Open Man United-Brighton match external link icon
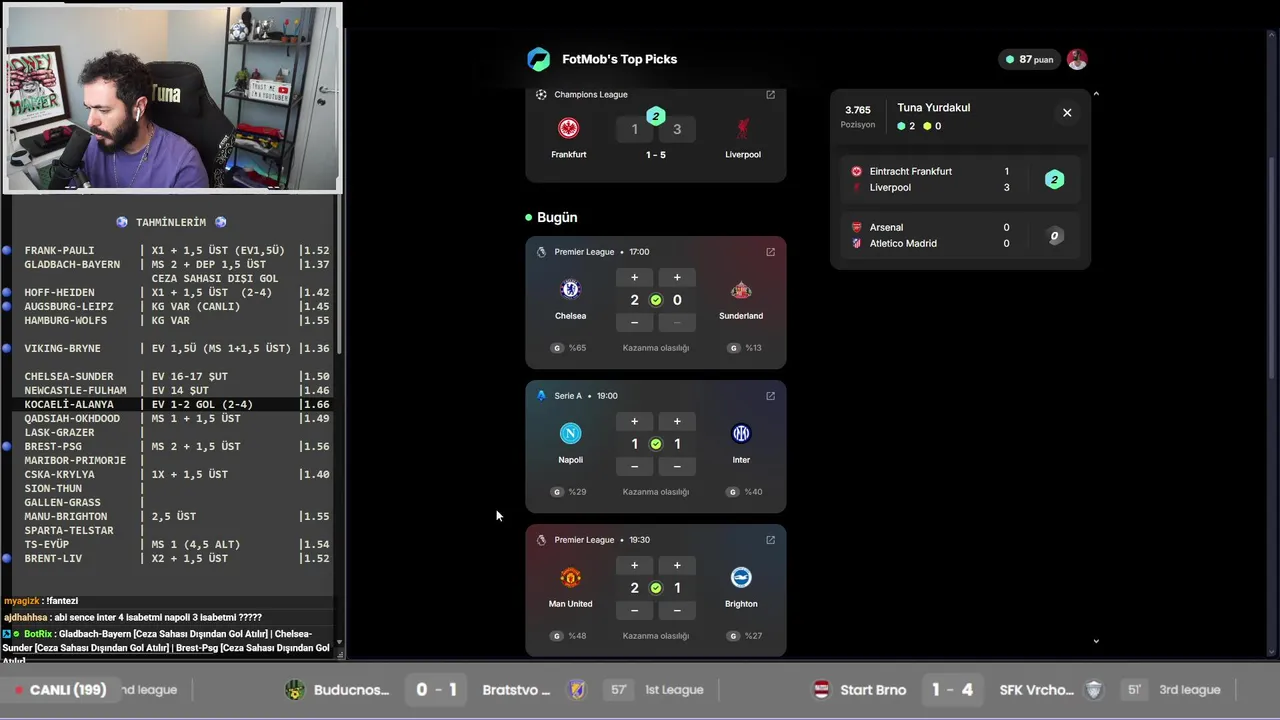Image resolution: width=1280 pixels, height=720 pixels. pos(770,540)
